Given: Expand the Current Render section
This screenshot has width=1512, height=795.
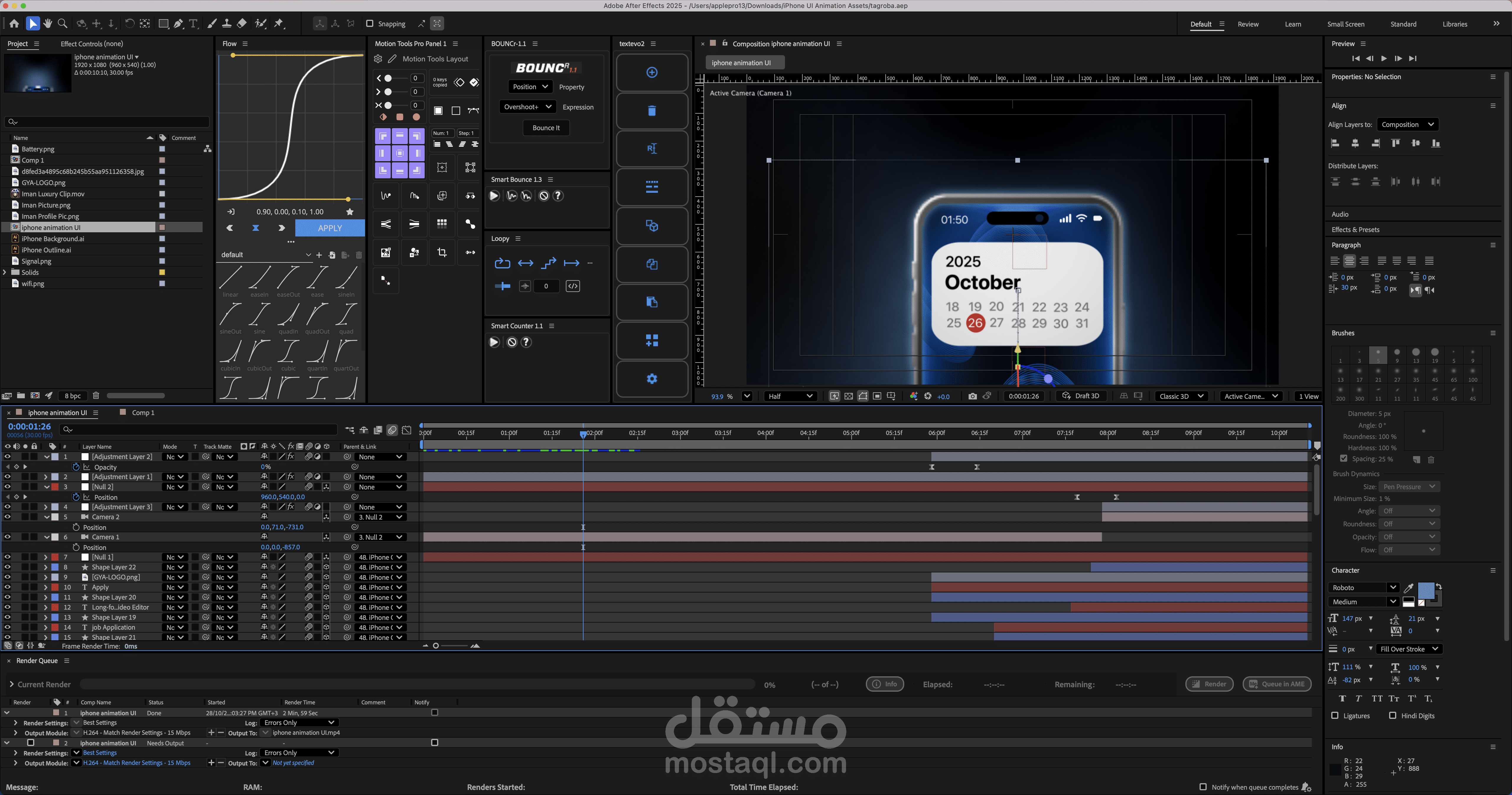Looking at the screenshot, I should coord(11,685).
